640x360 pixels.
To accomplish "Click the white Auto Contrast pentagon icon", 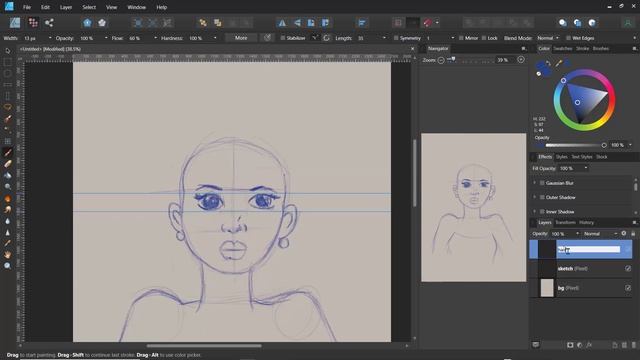I will pos(102,23).
